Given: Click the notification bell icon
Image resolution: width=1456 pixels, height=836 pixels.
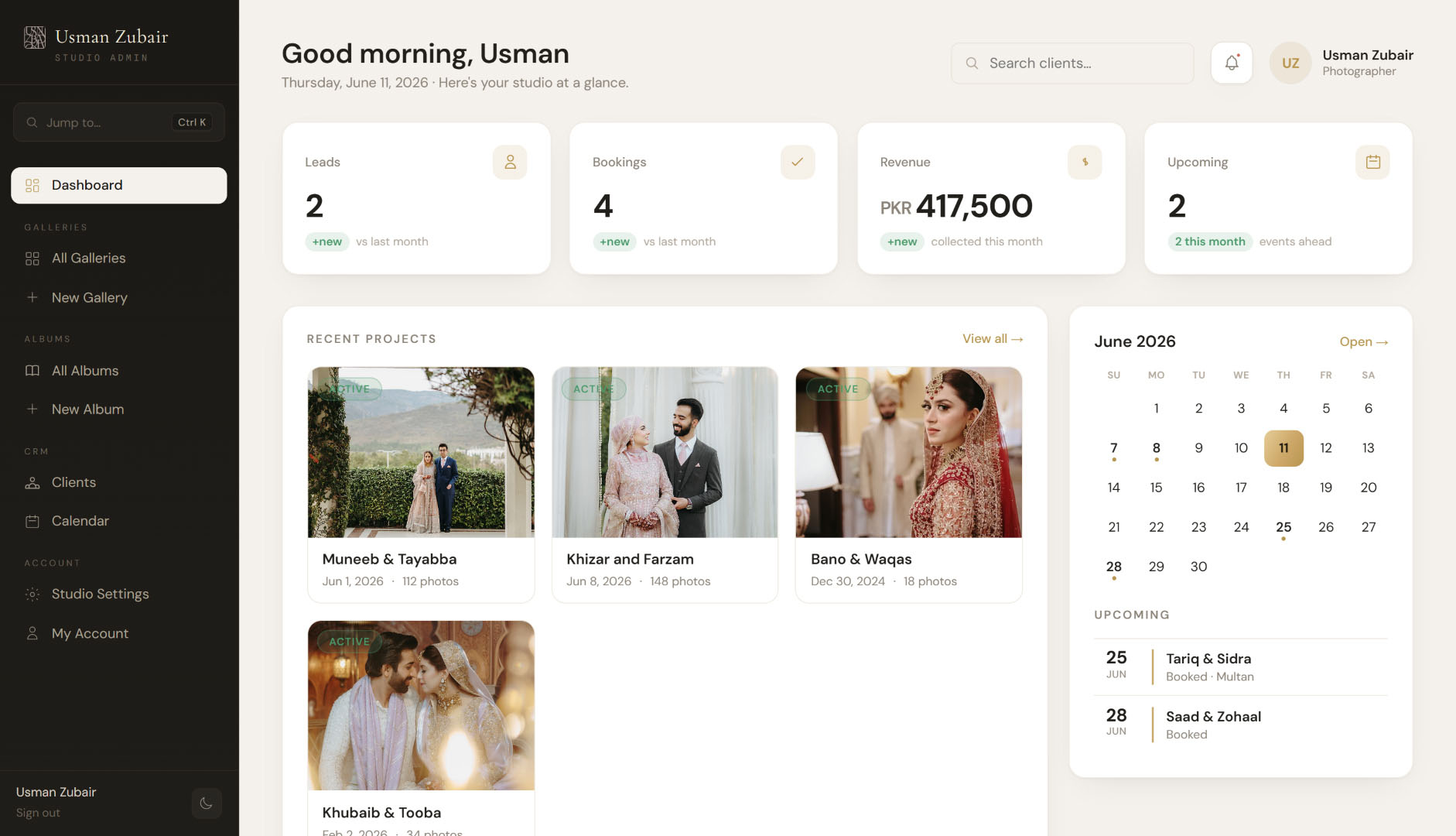Looking at the screenshot, I should [x=1232, y=63].
